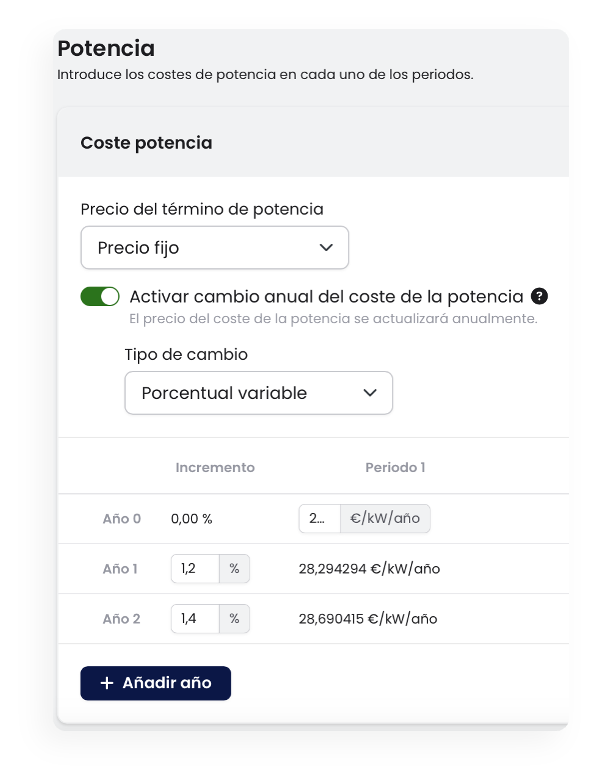The width and height of the screenshot is (598, 784).
Task: Edit the Año 1 increment field
Action: [195, 568]
